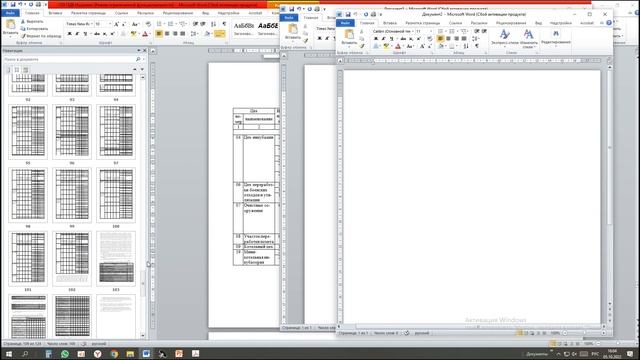
Task: Open the Ссылки tab in the left window
Action: (121, 13)
